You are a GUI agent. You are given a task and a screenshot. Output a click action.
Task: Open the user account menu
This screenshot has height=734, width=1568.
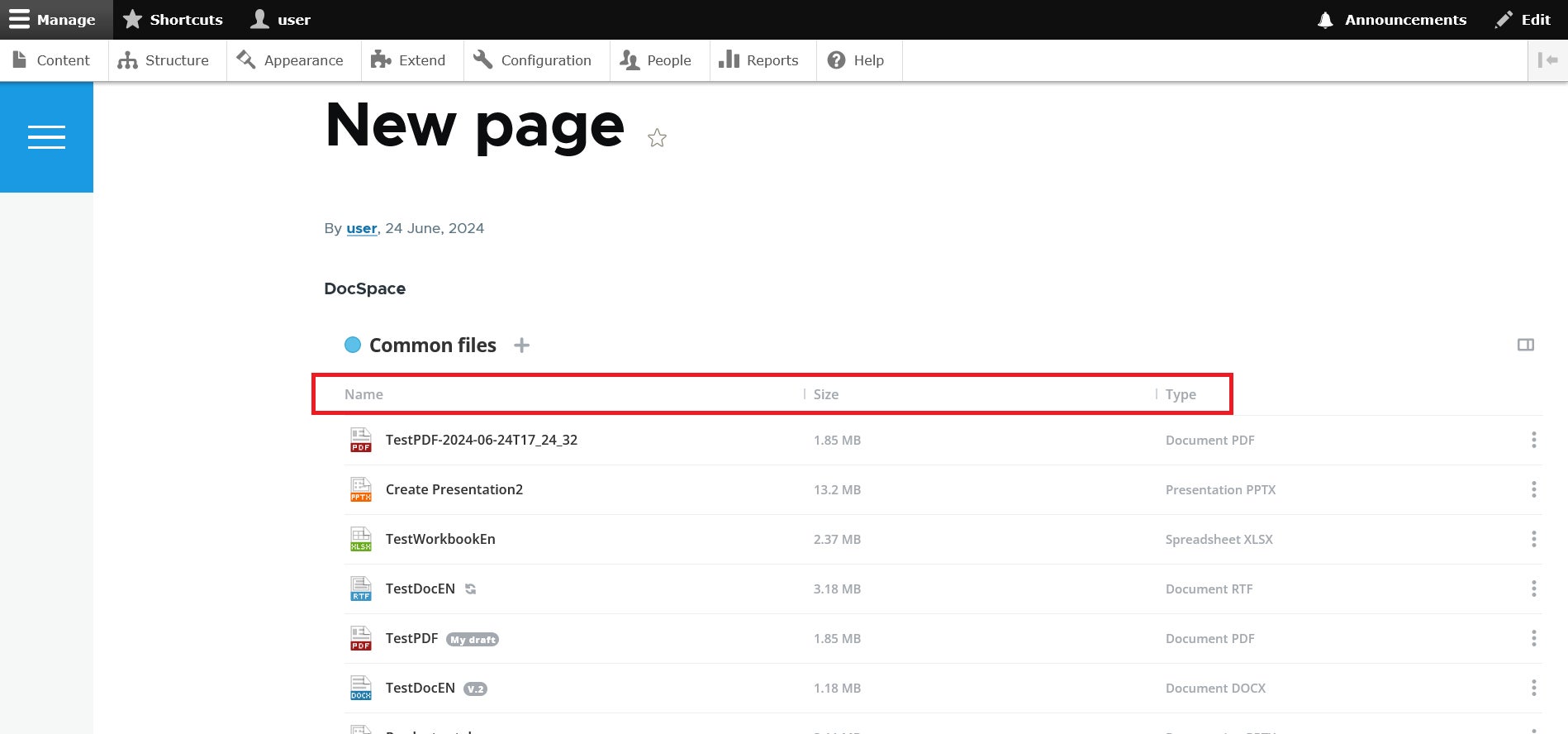281,20
